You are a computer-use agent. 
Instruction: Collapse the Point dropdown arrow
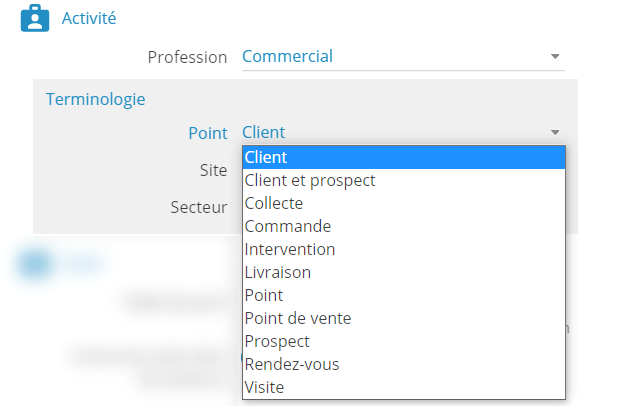555,132
